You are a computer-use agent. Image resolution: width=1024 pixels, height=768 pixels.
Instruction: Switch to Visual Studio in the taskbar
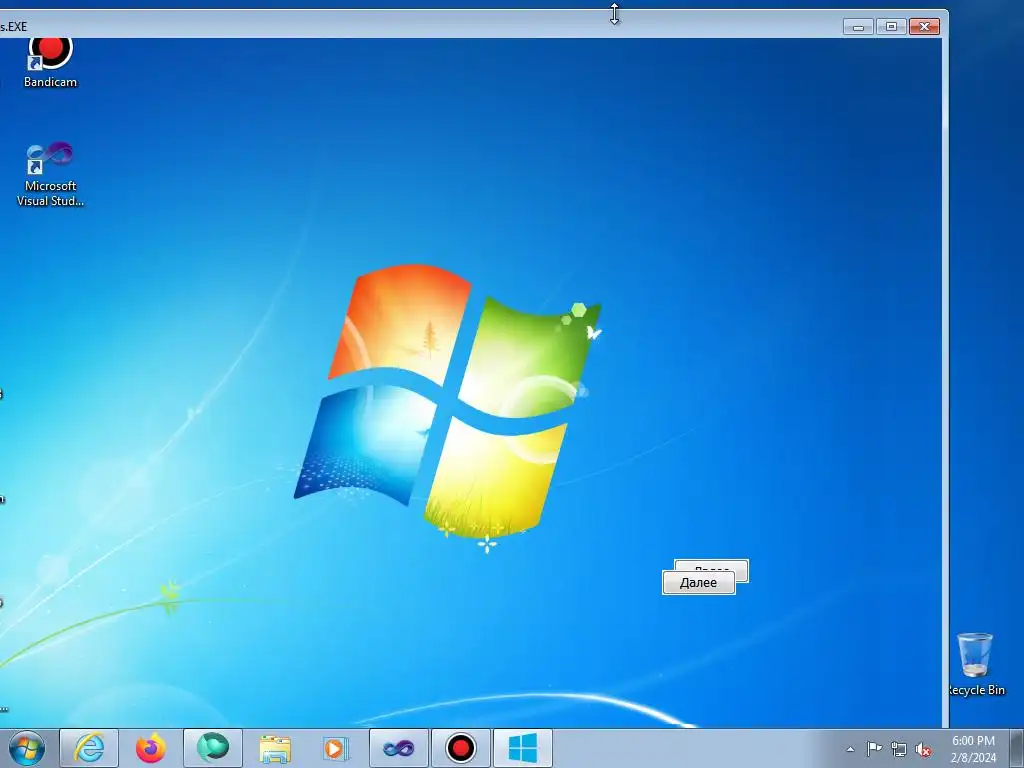[x=398, y=748]
